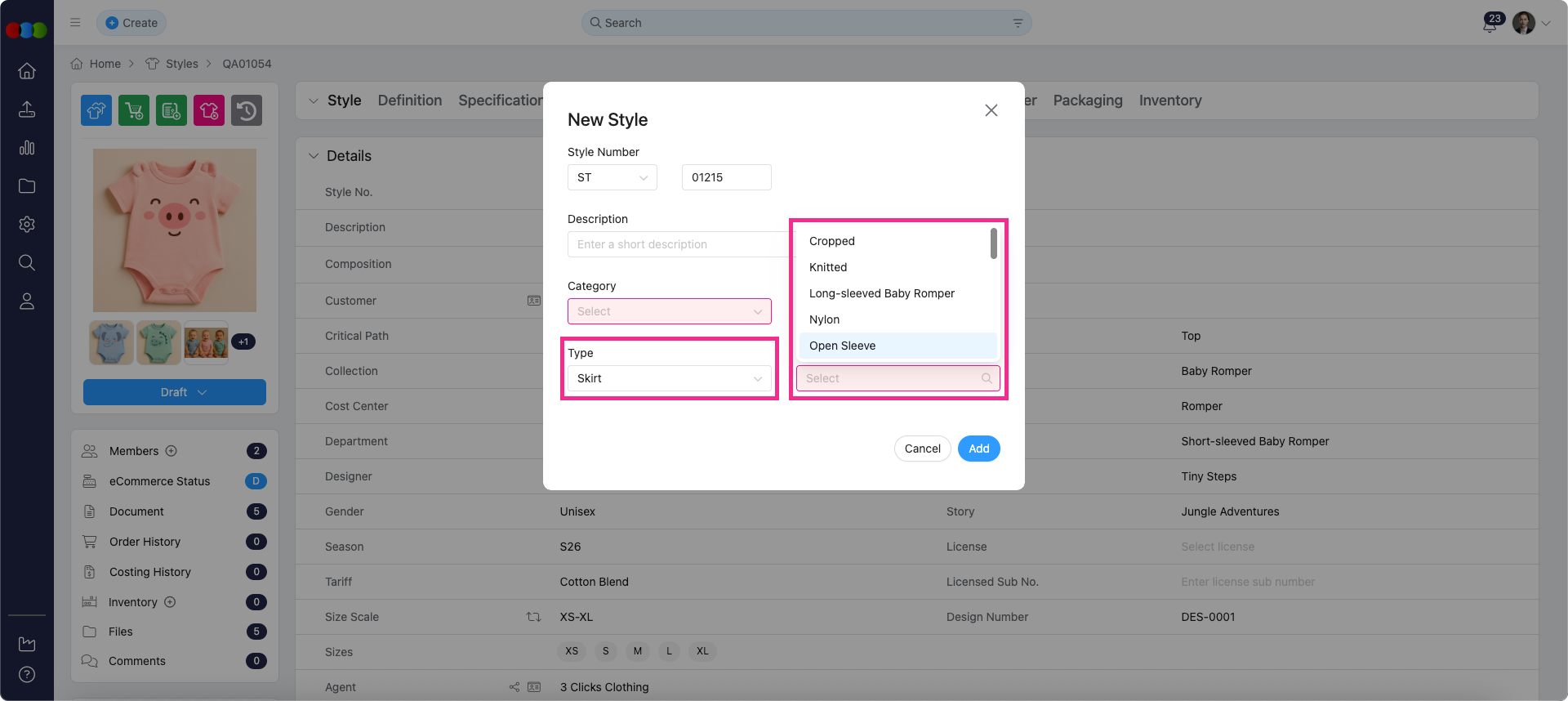The height and width of the screenshot is (701, 1568).
Task: Select the green romper thumbnail
Action: coord(158,342)
